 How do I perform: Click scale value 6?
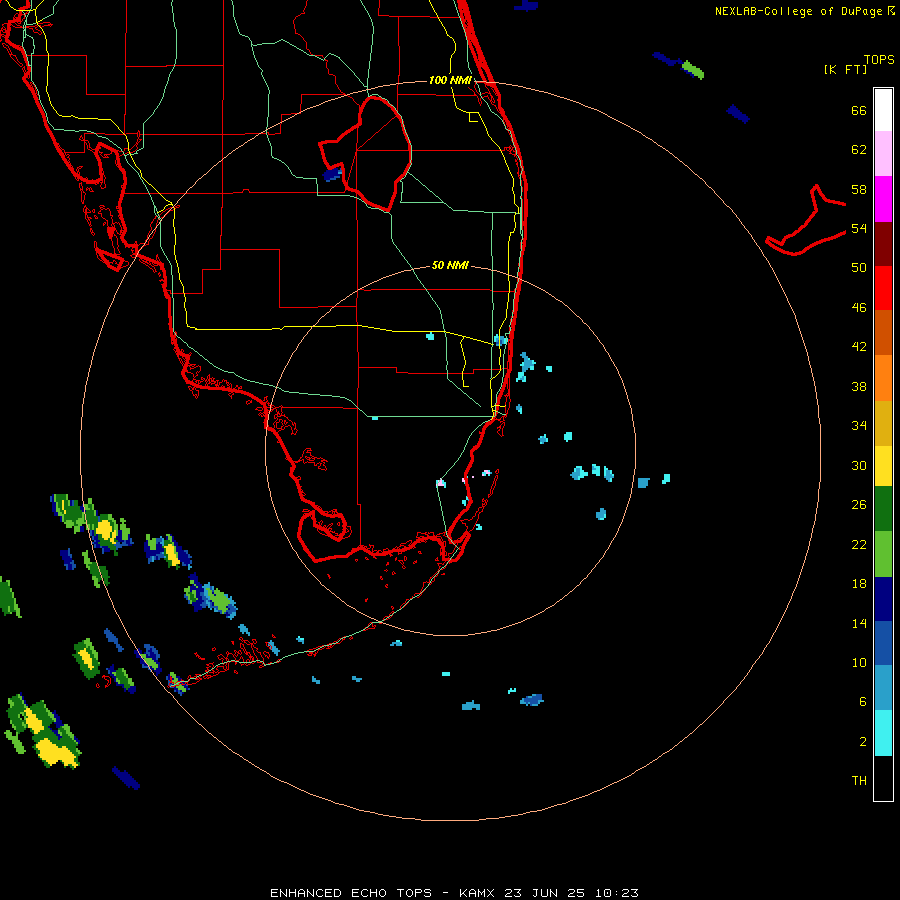coord(863,702)
